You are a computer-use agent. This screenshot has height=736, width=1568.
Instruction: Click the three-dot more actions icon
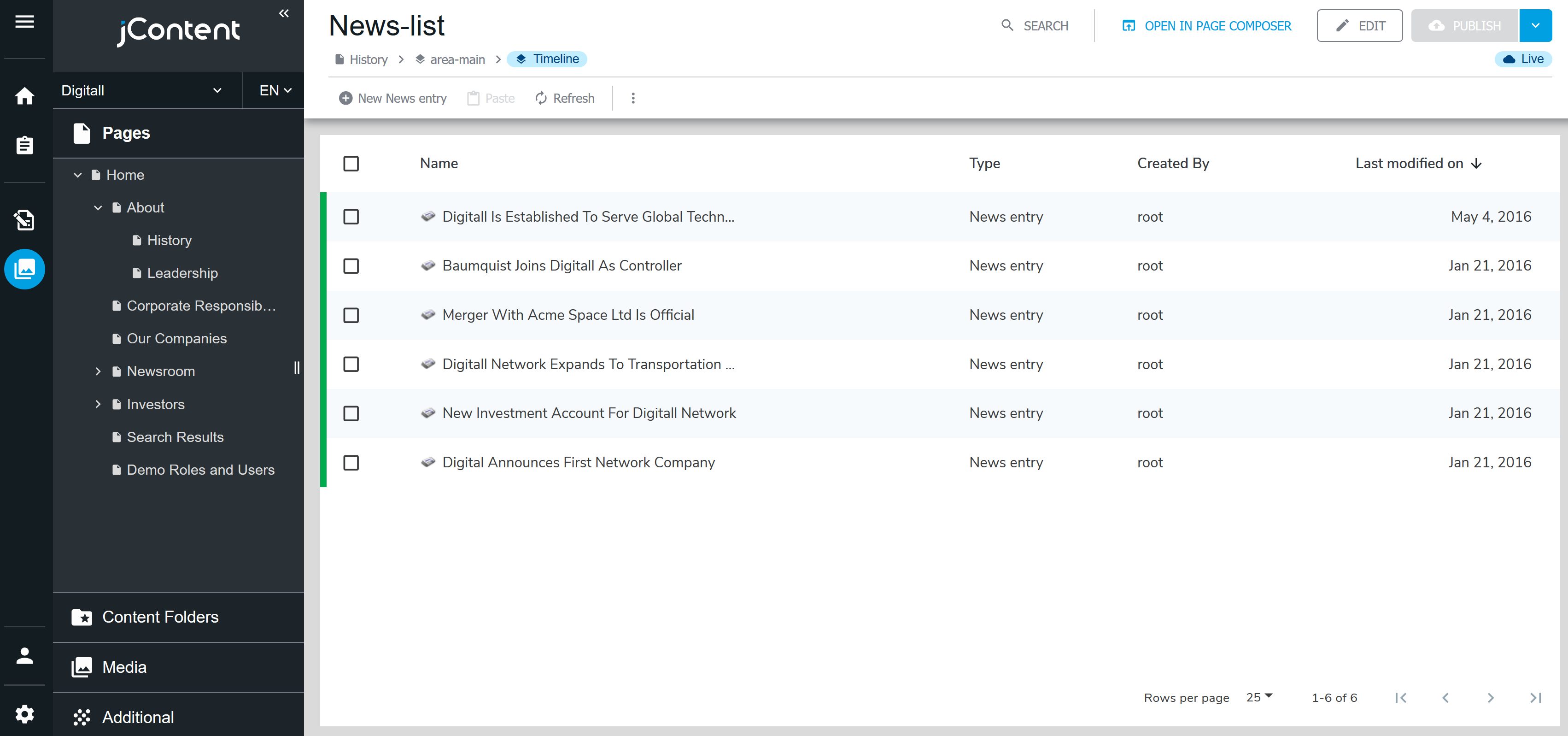(x=633, y=98)
